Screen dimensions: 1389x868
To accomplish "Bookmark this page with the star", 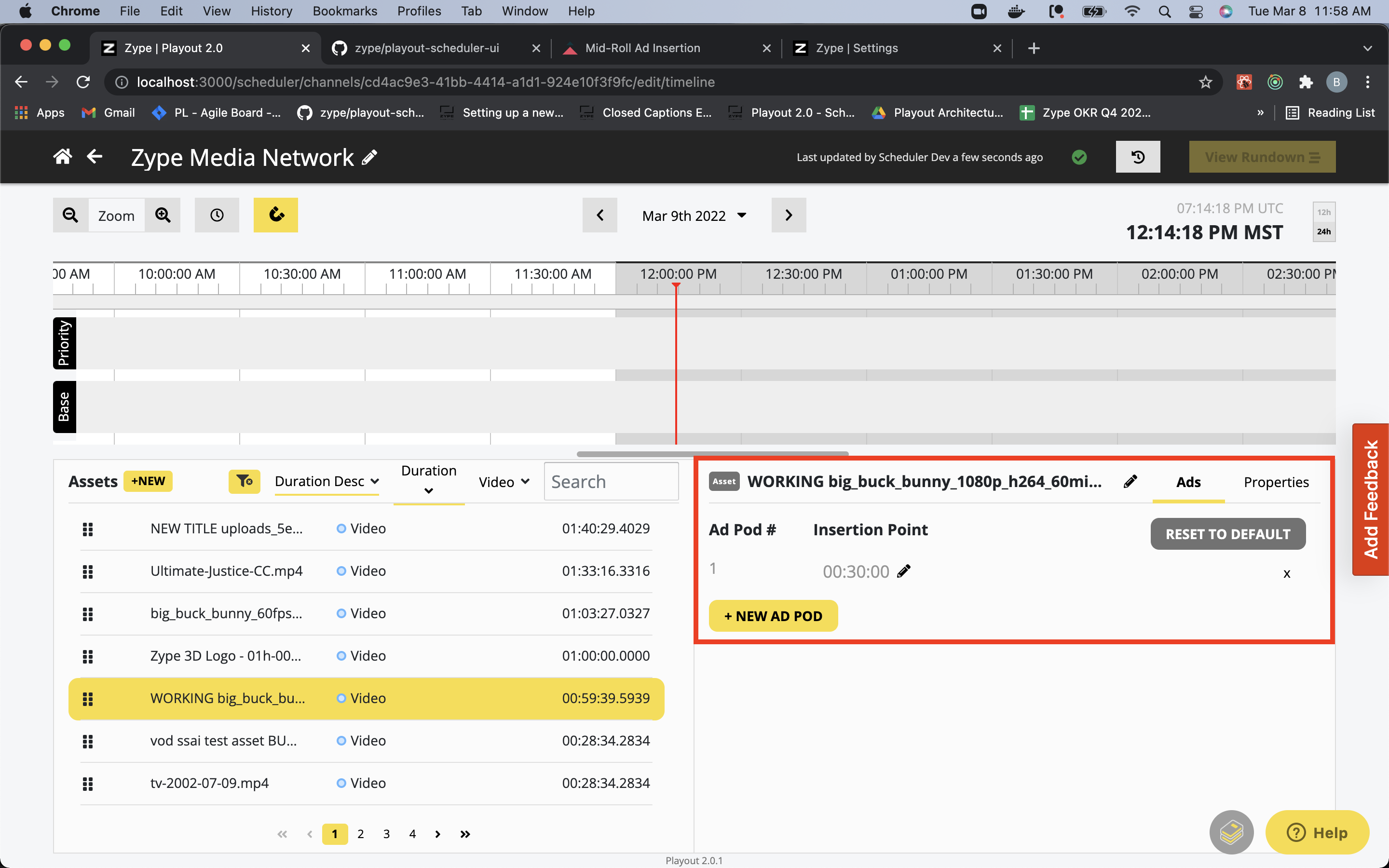I will [1205, 82].
